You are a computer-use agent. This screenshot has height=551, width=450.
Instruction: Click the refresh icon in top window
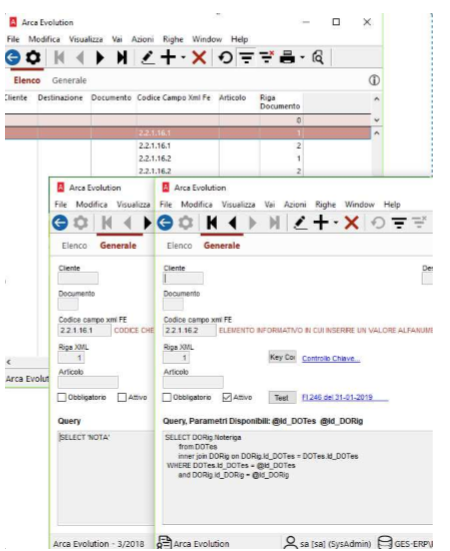(225, 57)
